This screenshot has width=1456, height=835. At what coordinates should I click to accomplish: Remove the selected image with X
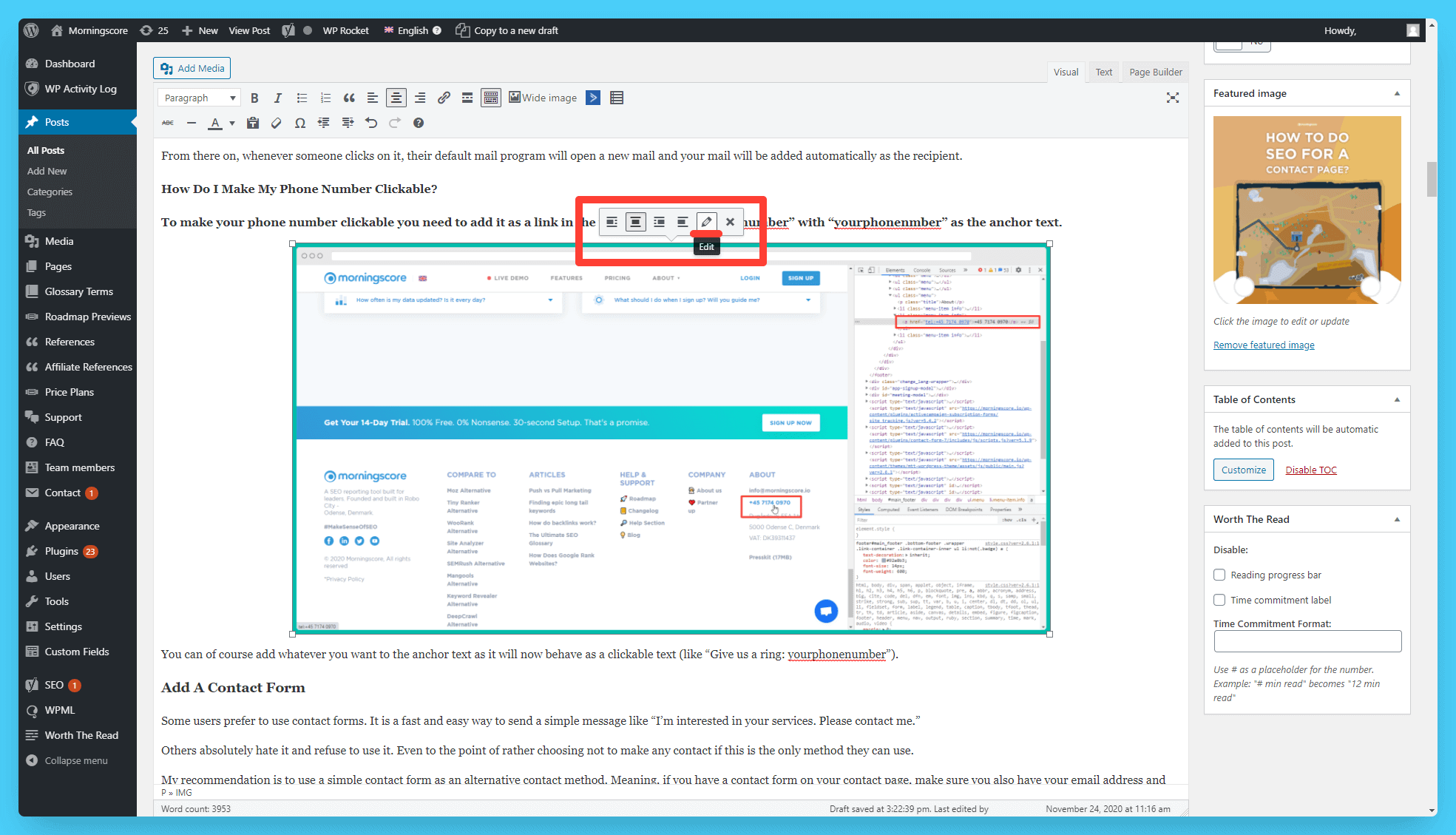(x=730, y=222)
